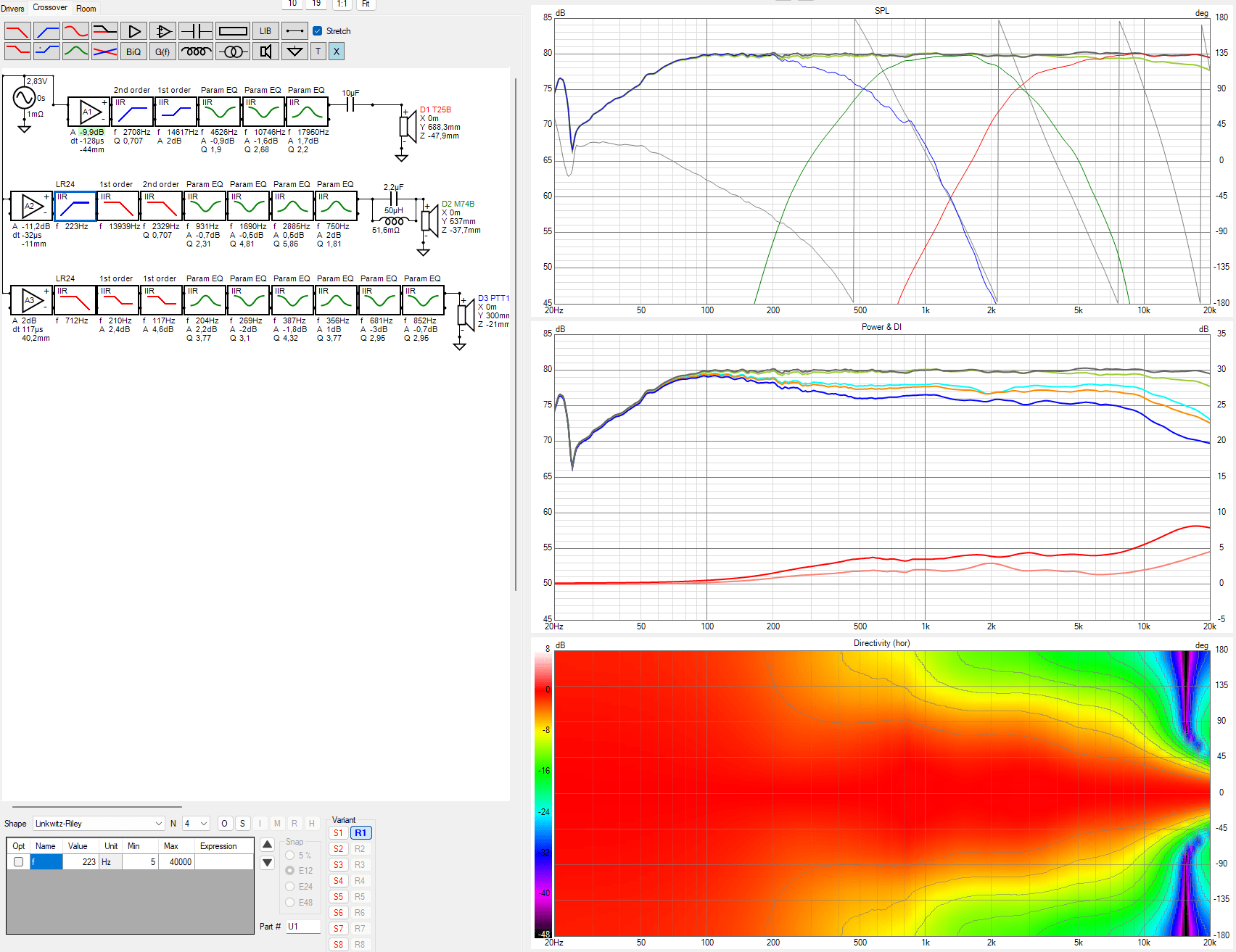Select the Param EQ 4526Hz block

click(x=220, y=112)
